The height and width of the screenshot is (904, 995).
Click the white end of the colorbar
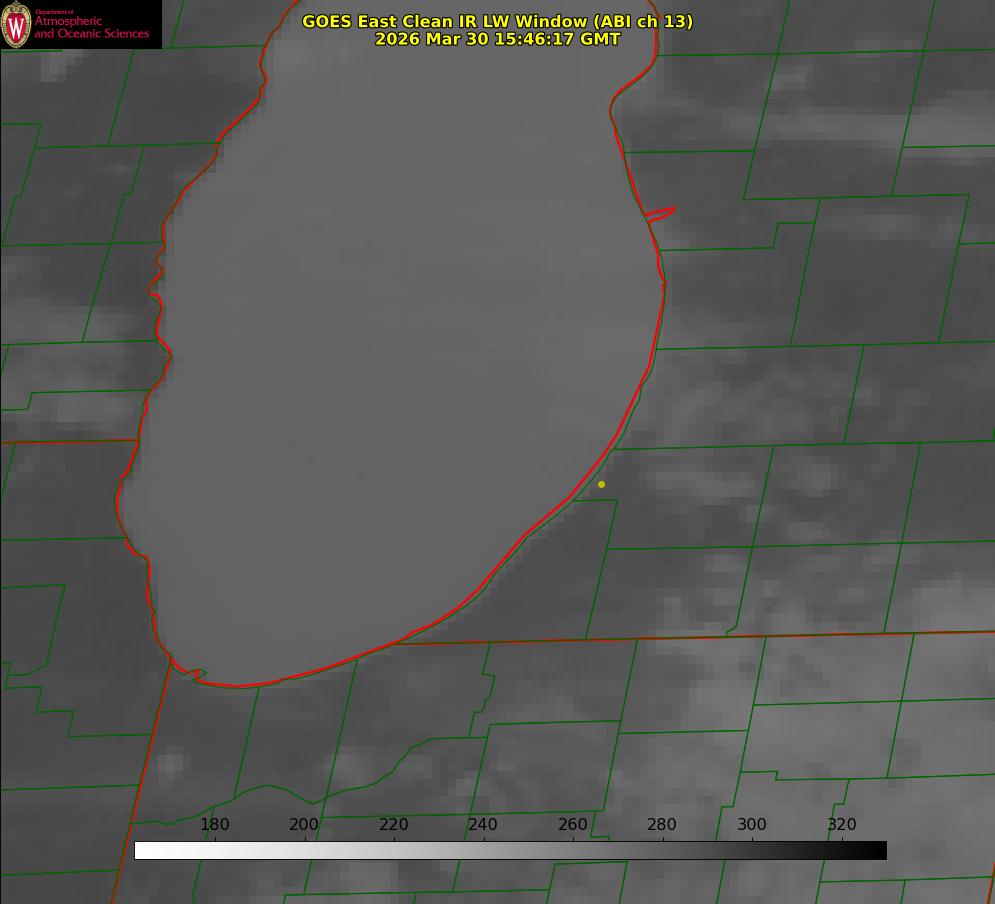(x=142, y=851)
